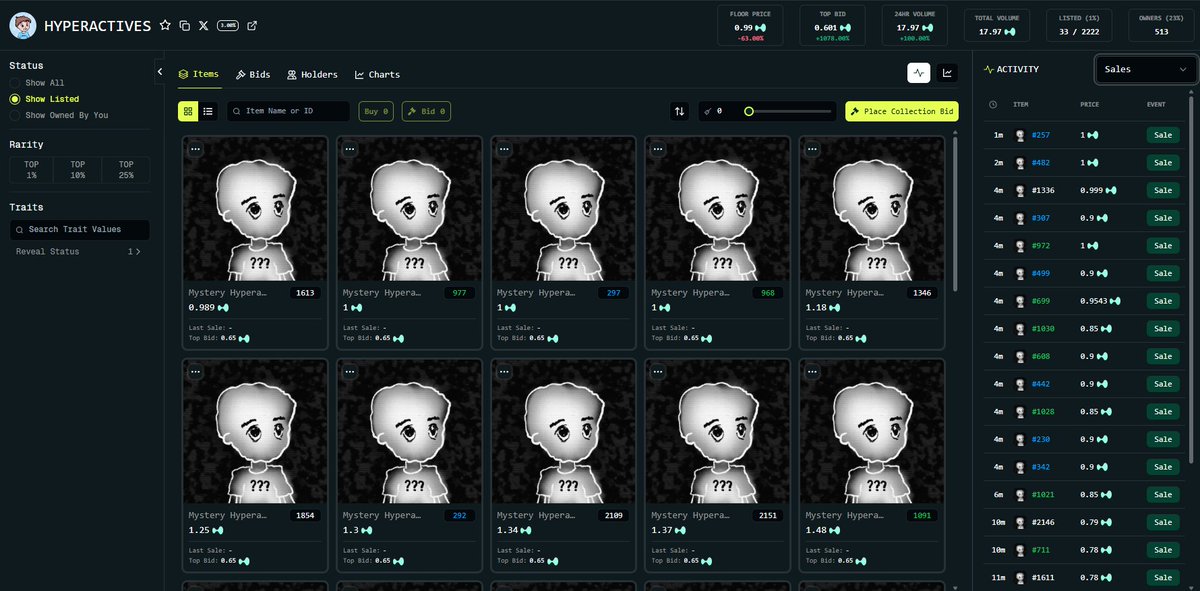
Task: Click the 24HR Volume stat box
Action: [x=913, y=25]
